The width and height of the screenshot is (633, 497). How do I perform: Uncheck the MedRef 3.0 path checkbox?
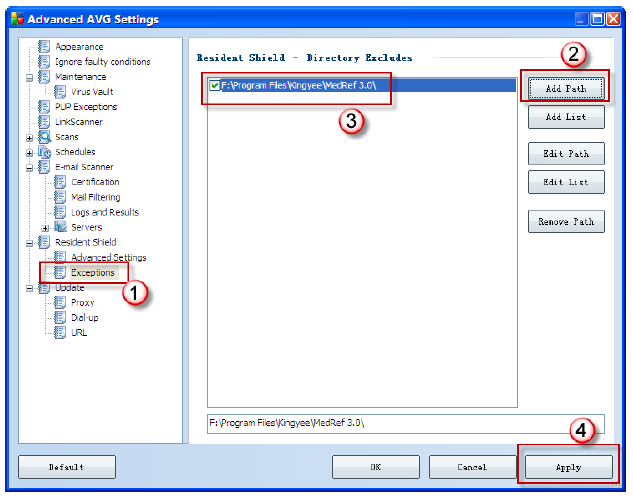pyautogui.click(x=214, y=85)
